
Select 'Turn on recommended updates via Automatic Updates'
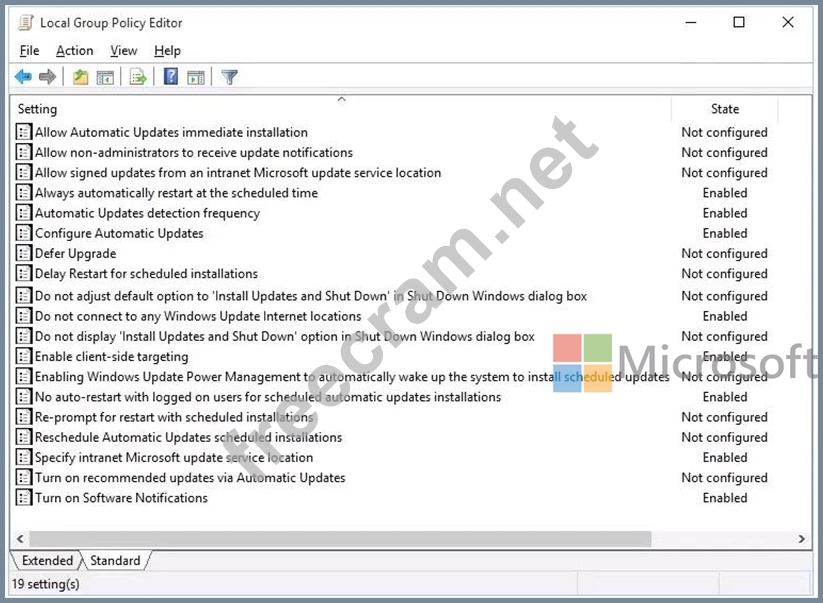[x=190, y=478]
